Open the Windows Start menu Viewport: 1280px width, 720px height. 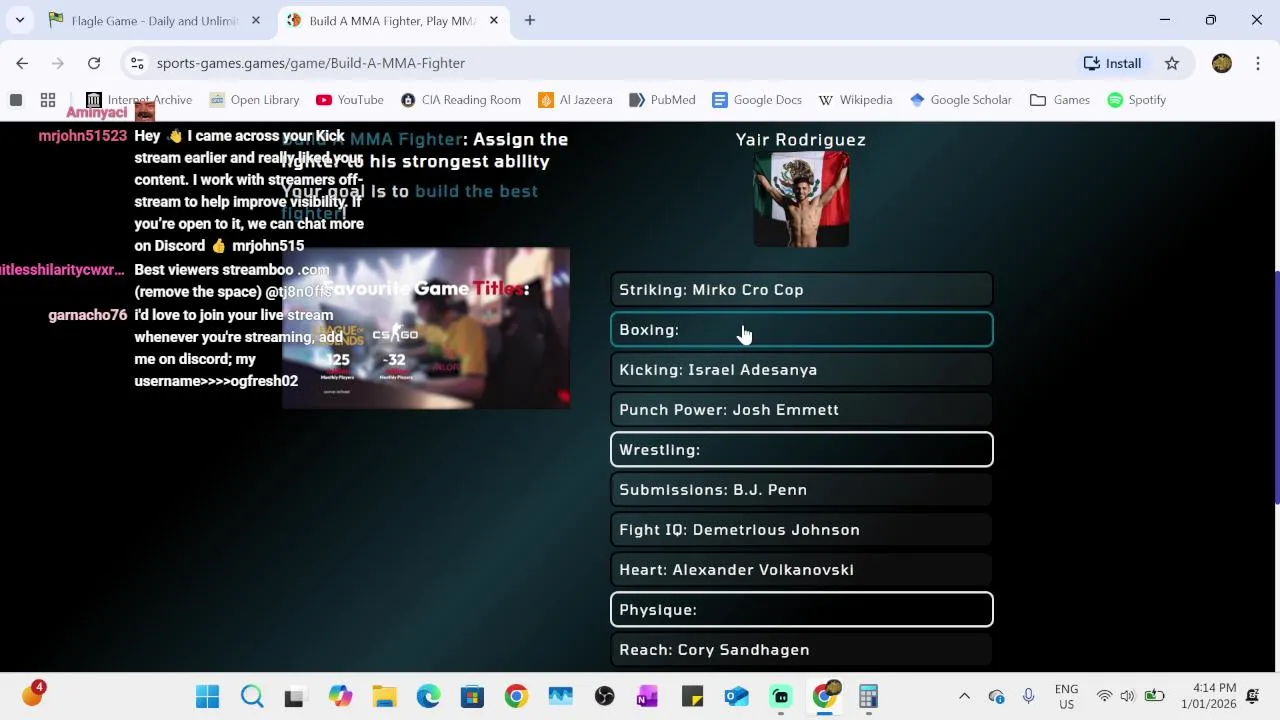(x=207, y=697)
